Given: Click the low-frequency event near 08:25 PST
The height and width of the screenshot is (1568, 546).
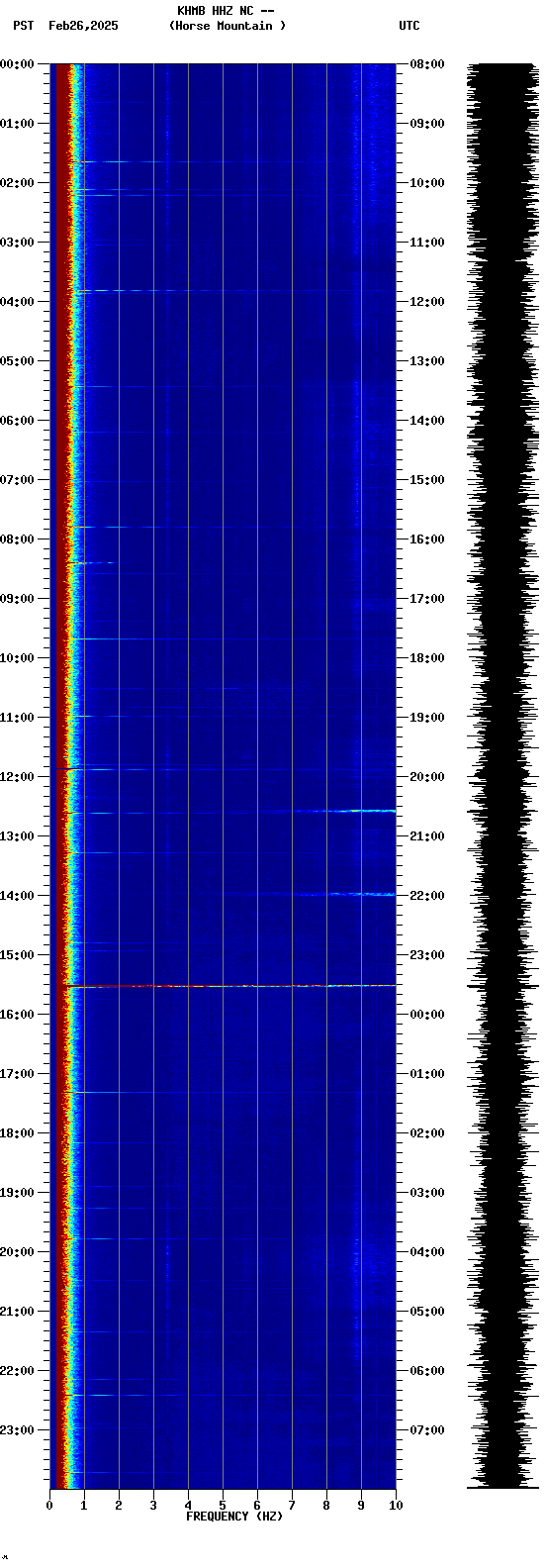Looking at the screenshot, I should pos(91,562).
